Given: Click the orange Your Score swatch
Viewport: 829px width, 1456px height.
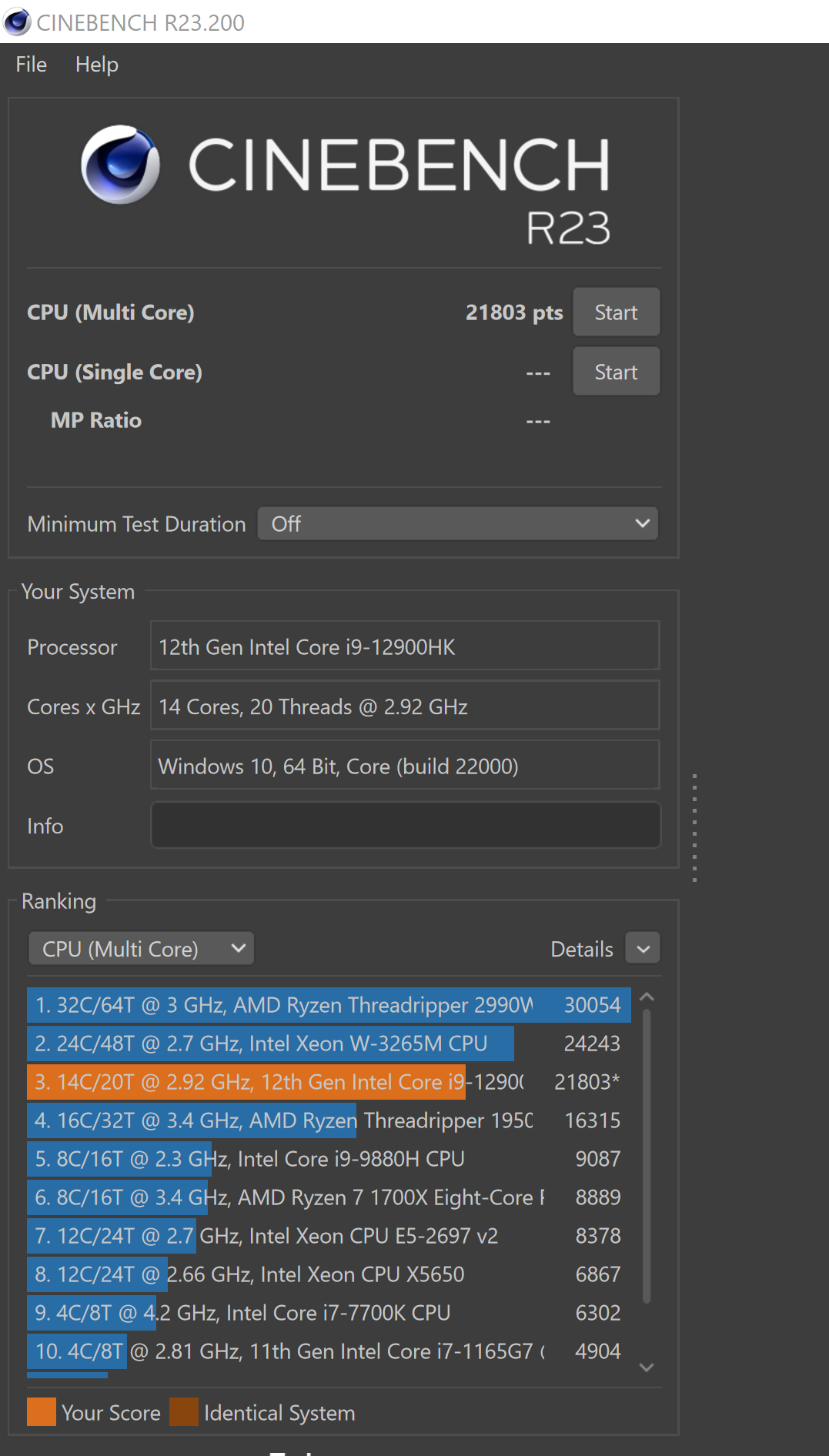Looking at the screenshot, I should [42, 1412].
